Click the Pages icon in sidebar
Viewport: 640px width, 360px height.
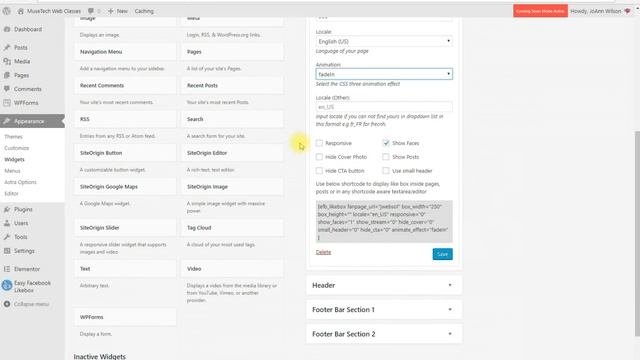pos(7,75)
